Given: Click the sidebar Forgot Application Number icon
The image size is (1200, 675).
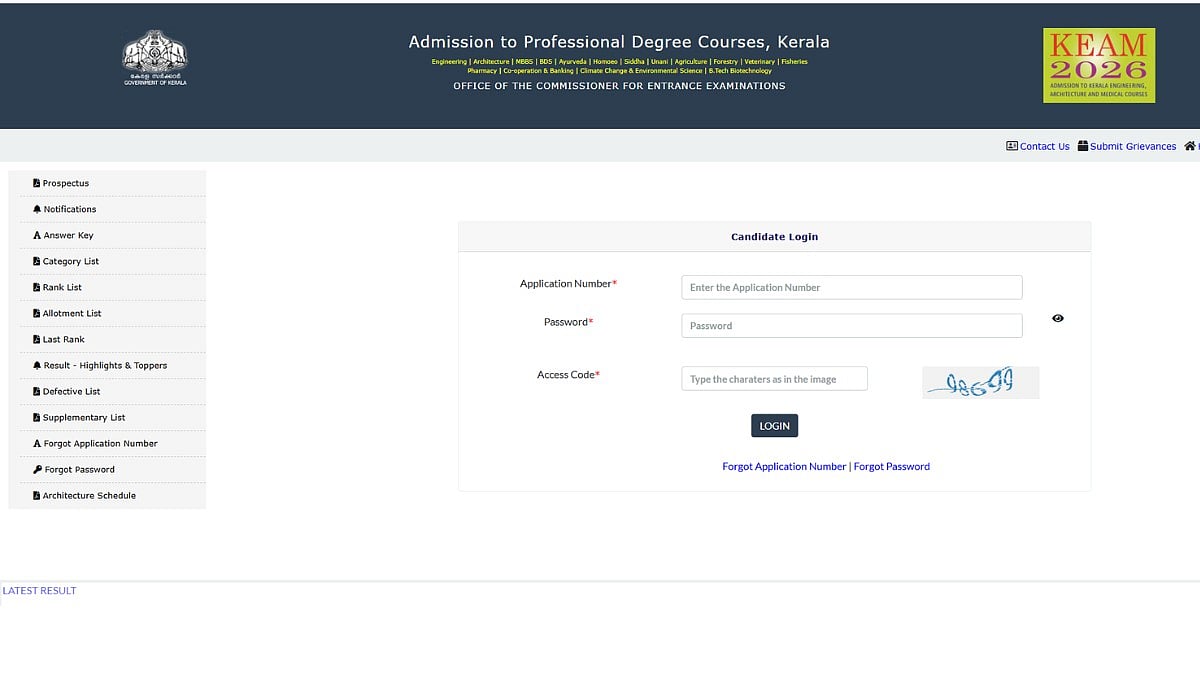Looking at the screenshot, I should point(37,443).
